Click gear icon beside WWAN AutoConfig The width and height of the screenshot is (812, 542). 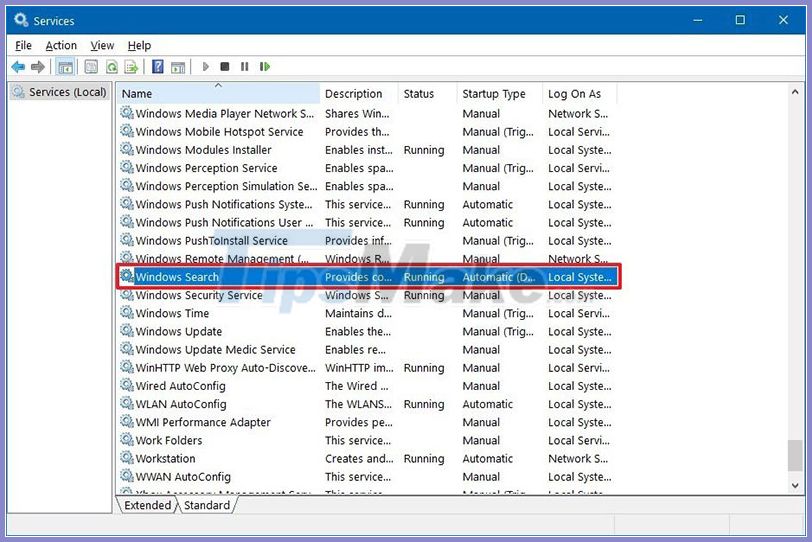[127, 475]
